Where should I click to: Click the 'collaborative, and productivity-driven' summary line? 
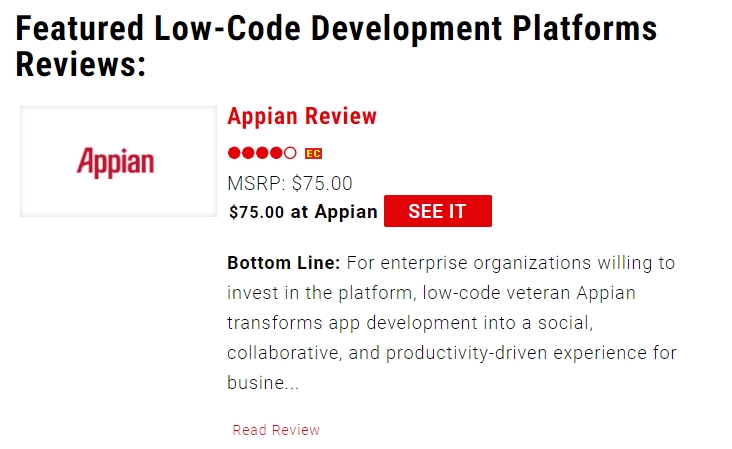451,353
